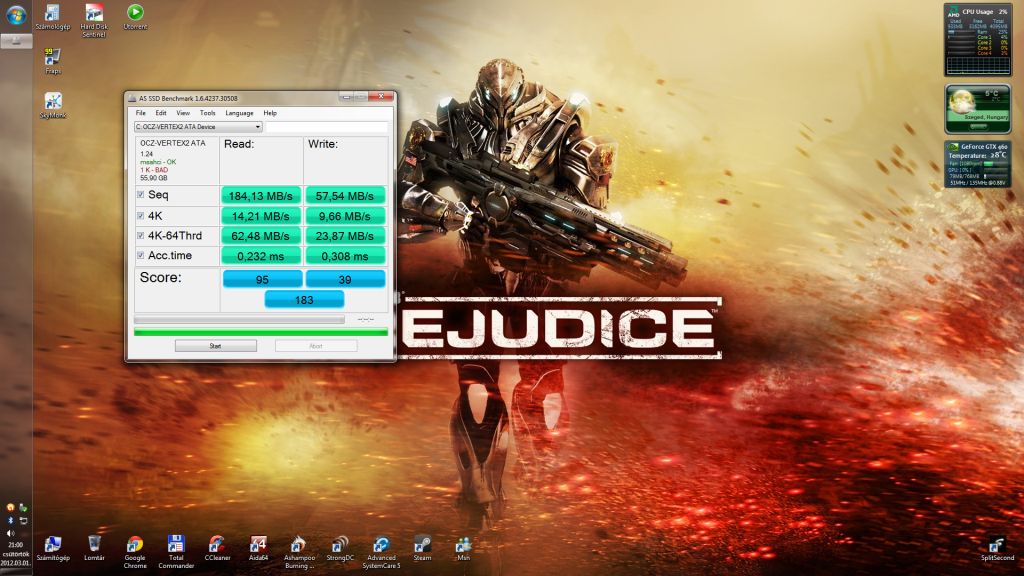This screenshot has width=1024, height=576.
Task: Click the AS SSD Benchmark title icon
Action: tap(132, 98)
